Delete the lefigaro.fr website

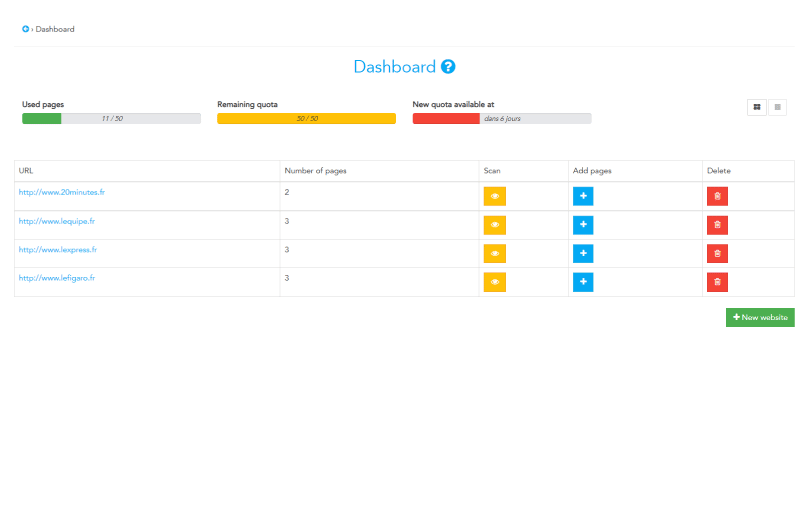point(717,282)
